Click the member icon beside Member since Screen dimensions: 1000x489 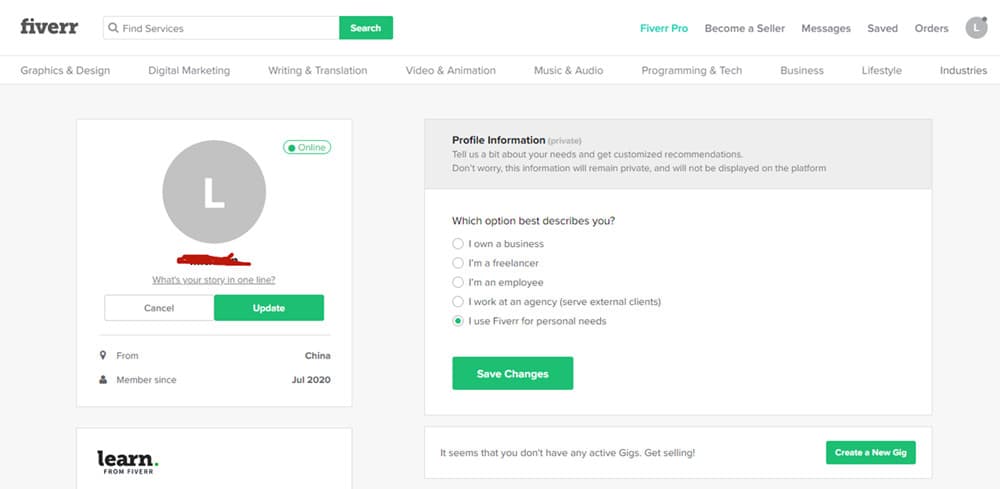pyautogui.click(x=103, y=379)
